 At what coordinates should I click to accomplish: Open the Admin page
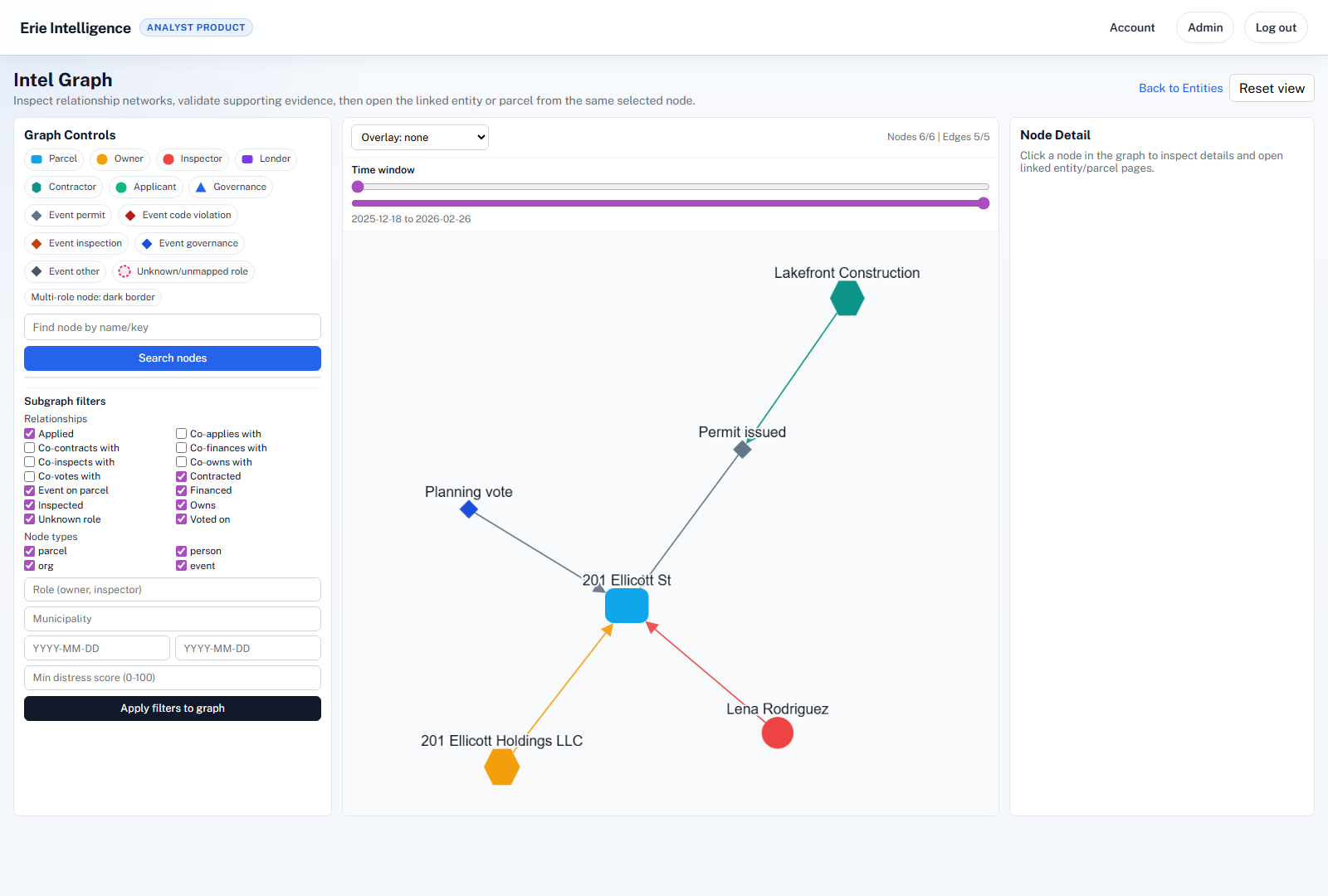1204,27
